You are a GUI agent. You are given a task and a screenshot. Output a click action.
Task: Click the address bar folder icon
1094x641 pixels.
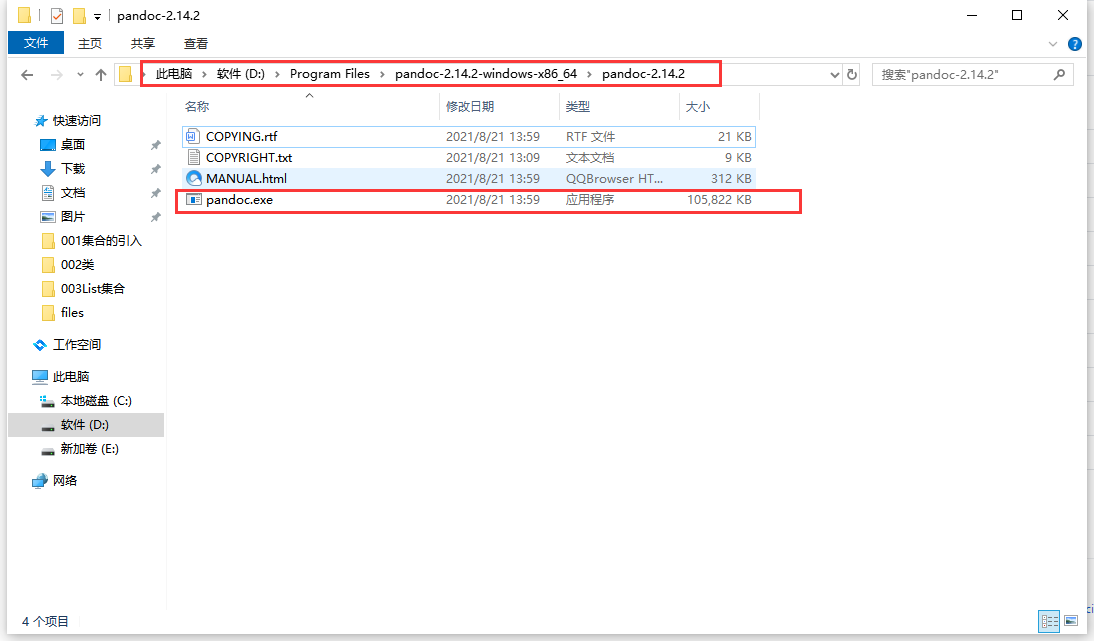pos(126,74)
